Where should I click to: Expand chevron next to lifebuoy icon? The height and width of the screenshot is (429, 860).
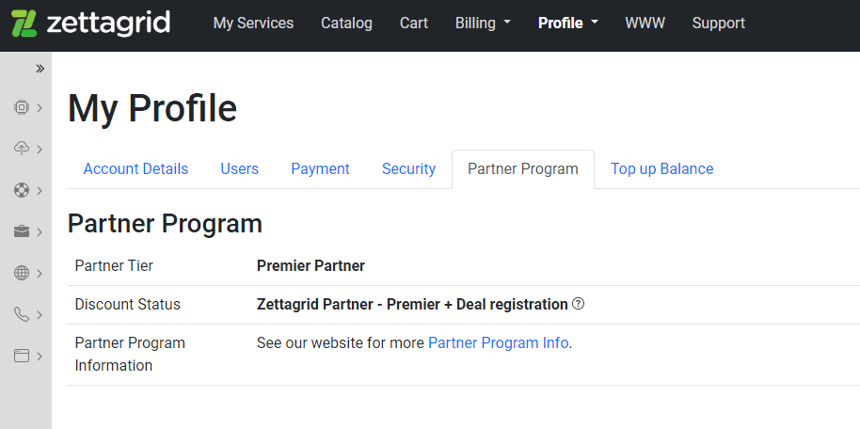click(x=39, y=191)
